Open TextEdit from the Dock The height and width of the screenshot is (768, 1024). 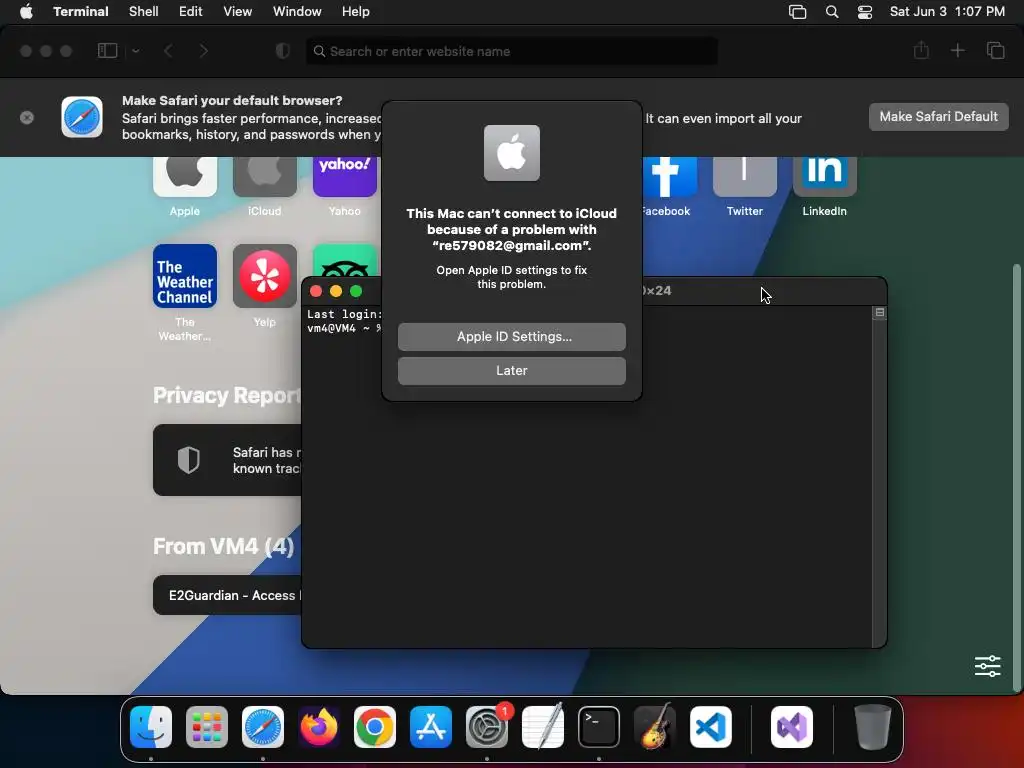click(543, 727)
